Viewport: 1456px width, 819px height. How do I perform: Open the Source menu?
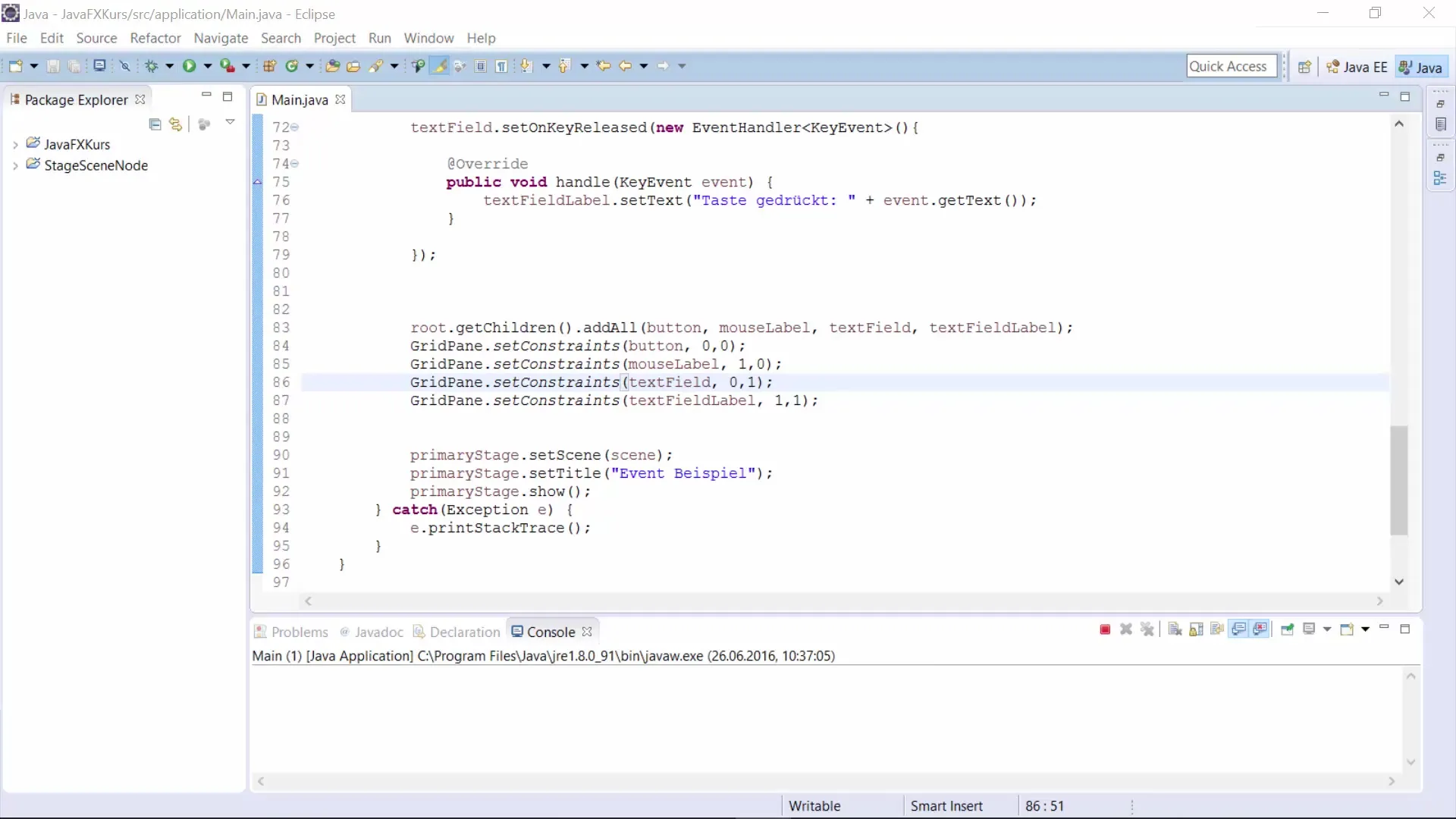(96, 38)
